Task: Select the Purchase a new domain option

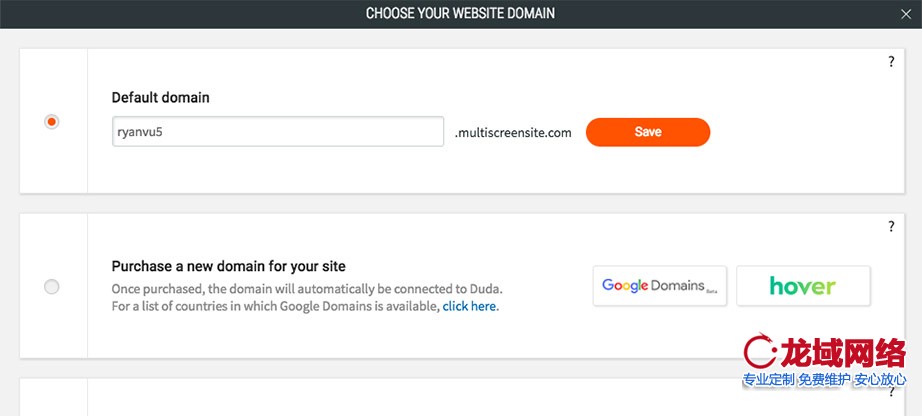Action: [x=52, y=287]
